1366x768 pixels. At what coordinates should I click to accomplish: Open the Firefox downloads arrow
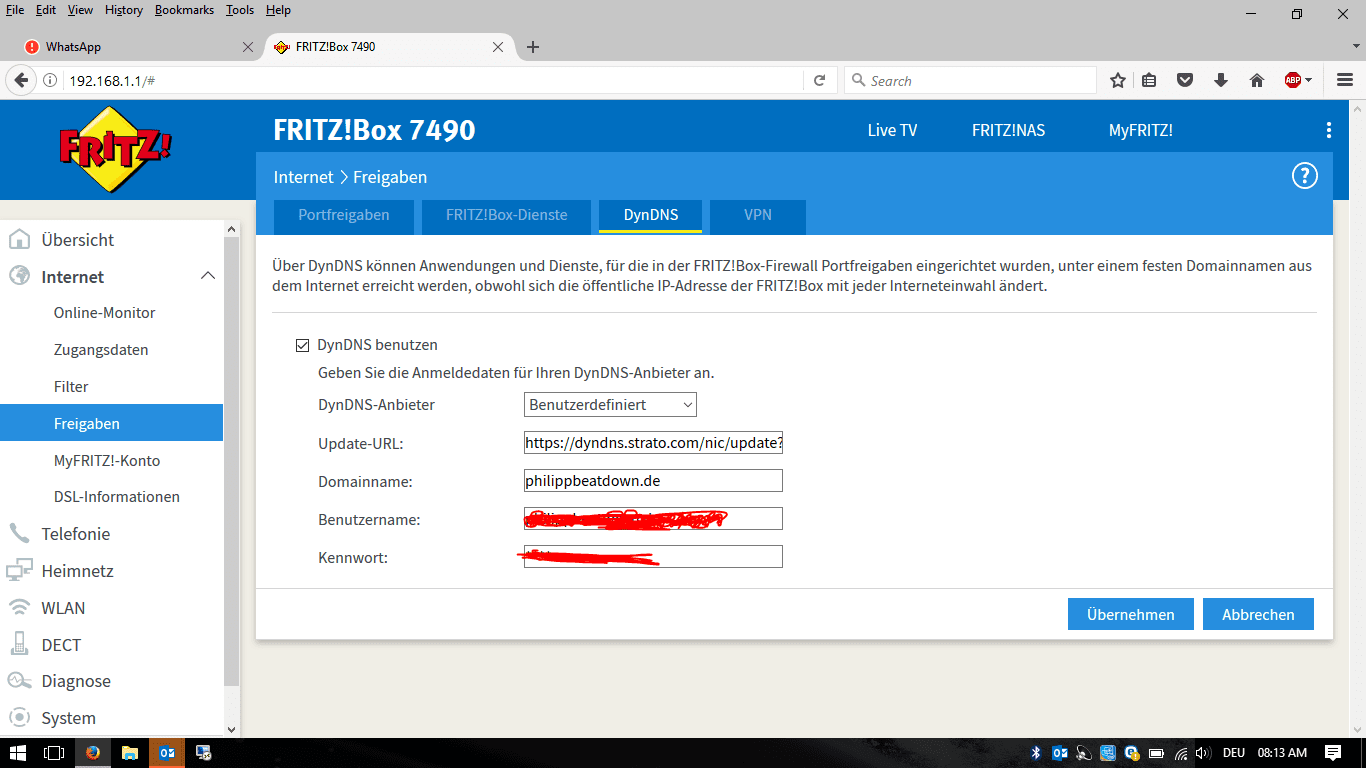(x=1221, y=81)
